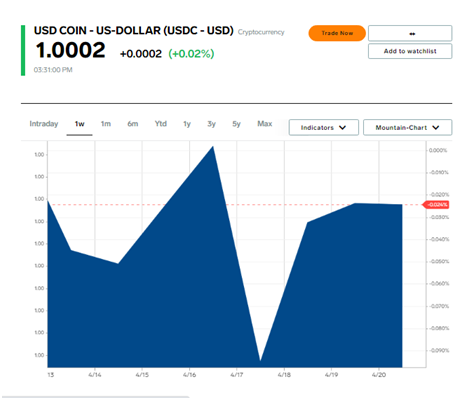Select the 1w time range tab
476x400 pixels.
pos(79,124)
